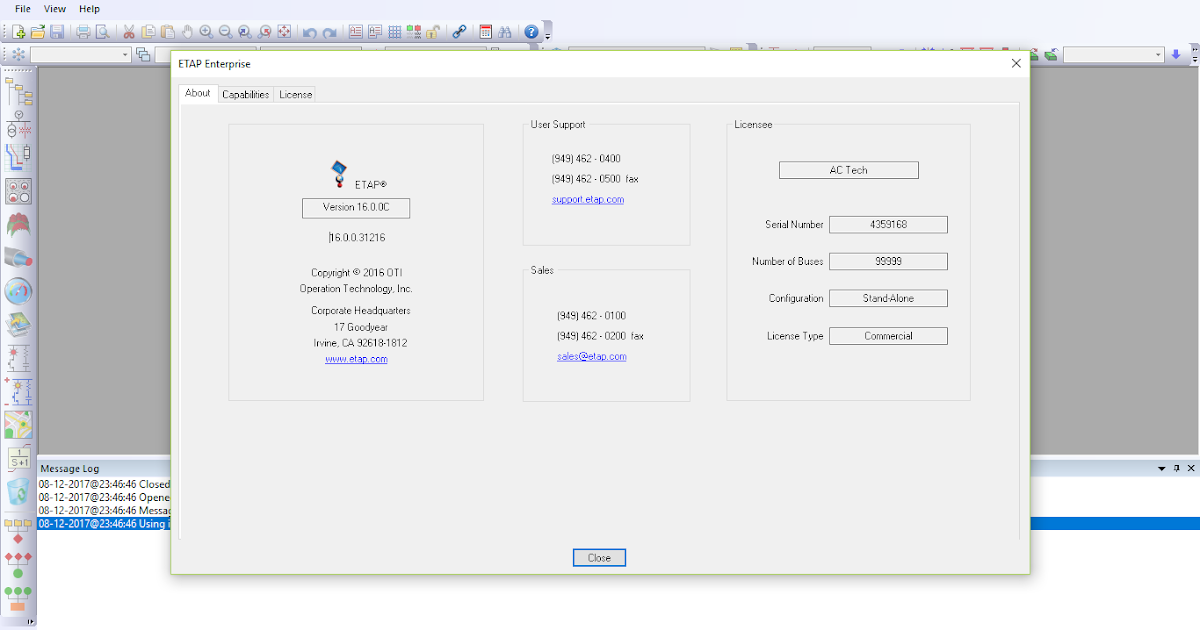Click the Save floppy disk icon

(57, 32)
